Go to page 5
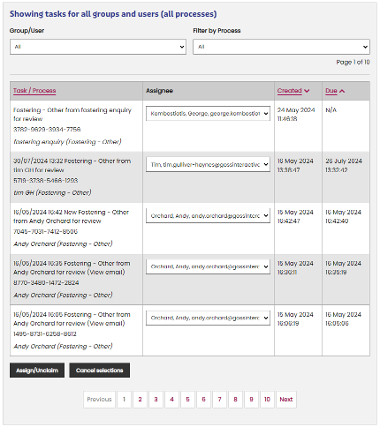This screenshot has width=380, height=427. click(x=188, y=399)
